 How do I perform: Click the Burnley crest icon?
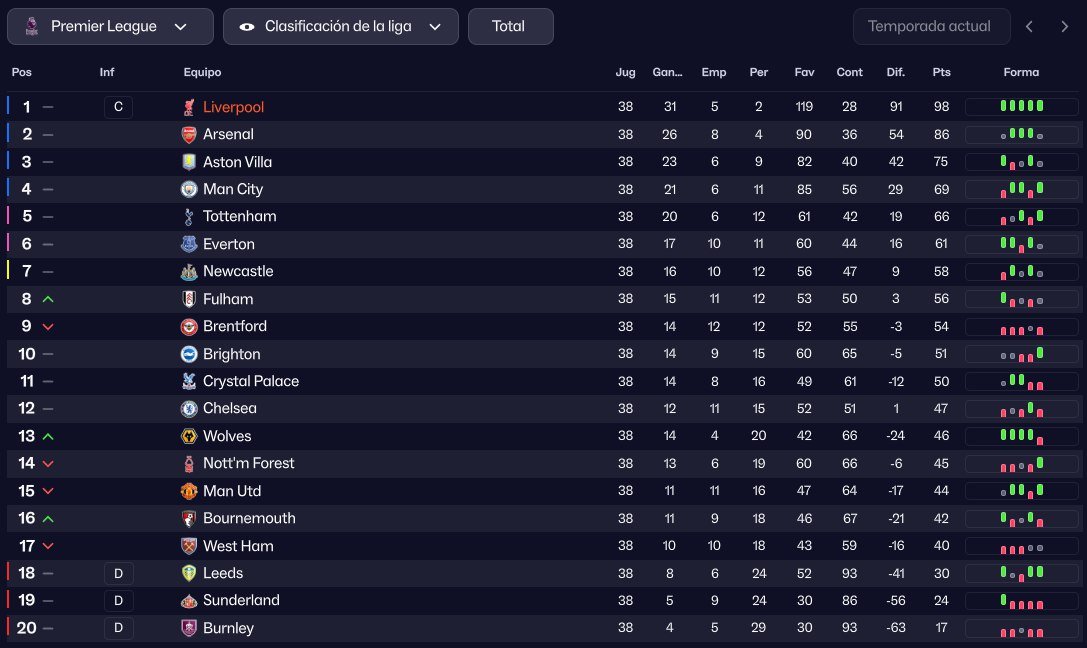[x=189, y=628]
